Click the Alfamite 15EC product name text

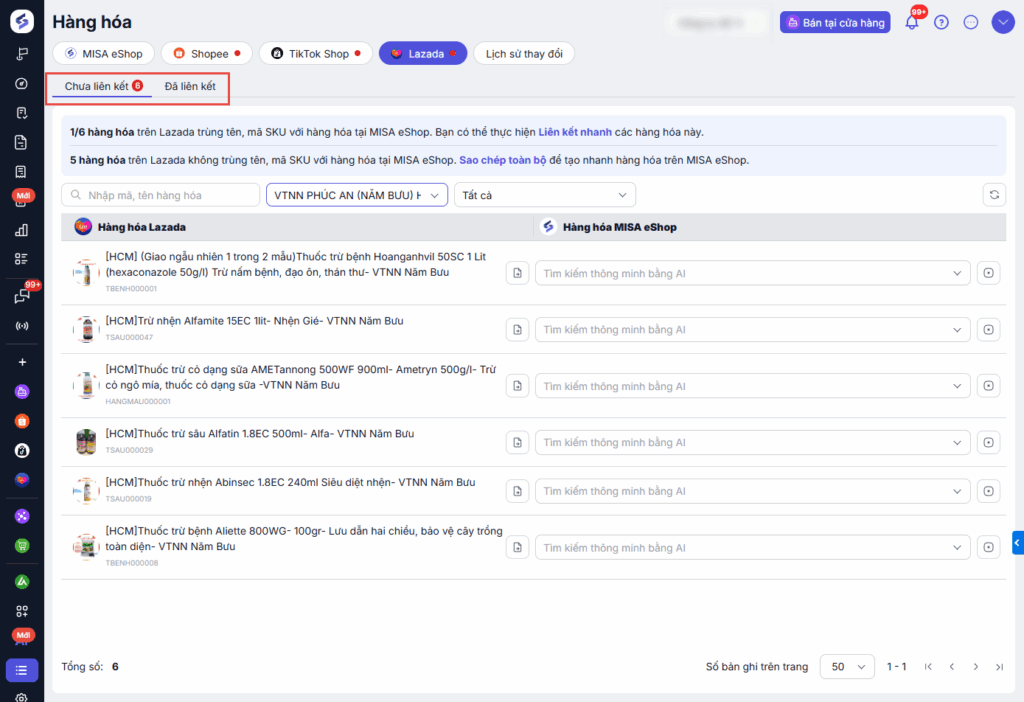point(254,321)
